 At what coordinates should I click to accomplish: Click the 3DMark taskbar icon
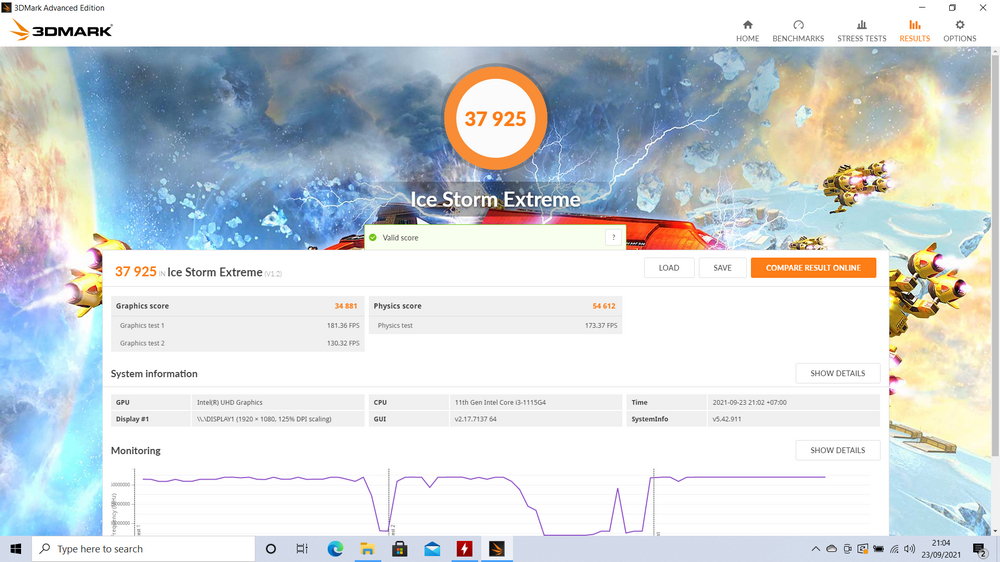497,549
